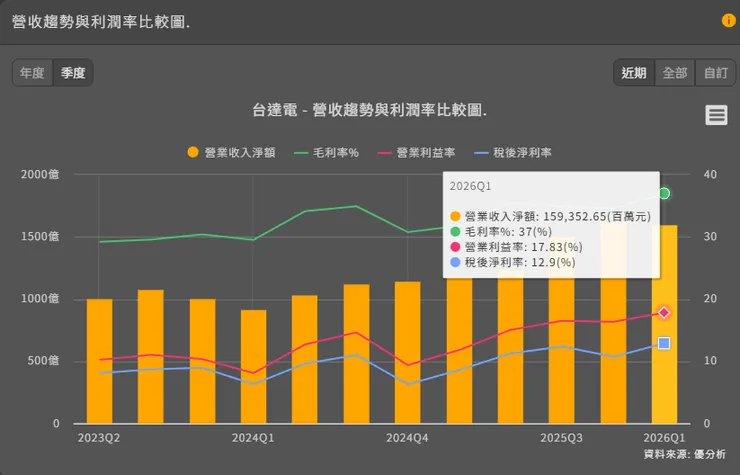
Task: Click the 500億 y-axis label
Action: click(43, 361)
